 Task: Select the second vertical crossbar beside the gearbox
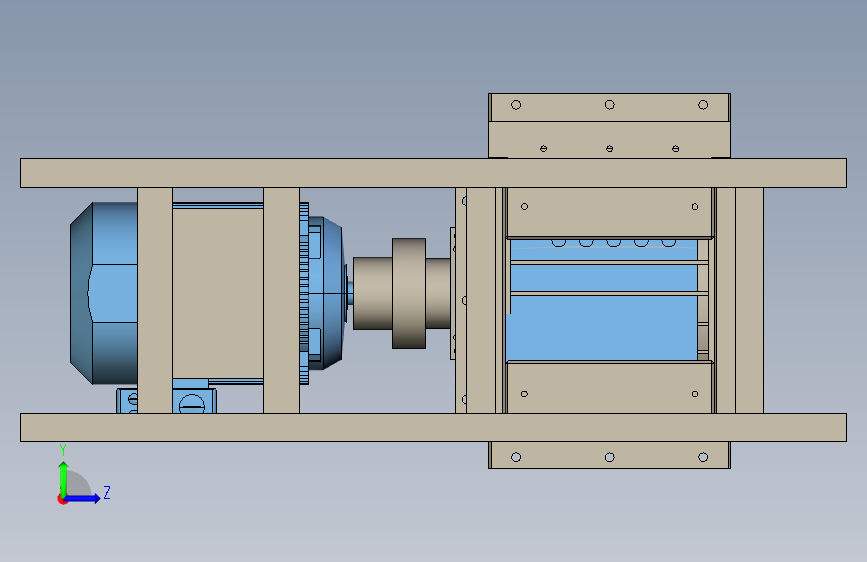click(x=281, y=300)
